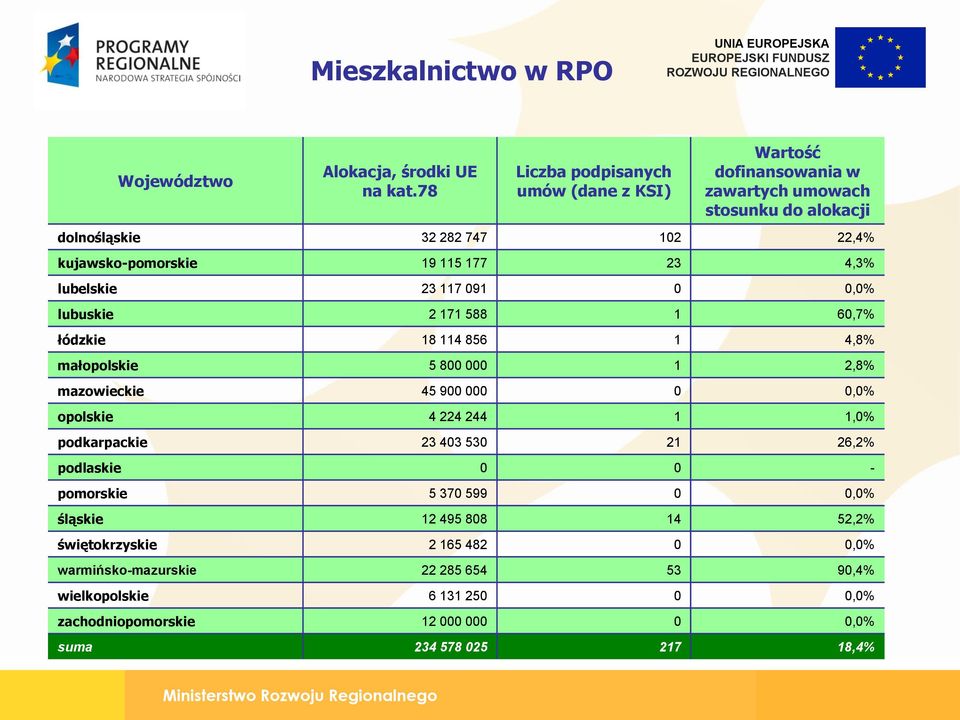960x720 pixels.
Task: Select allocation value 23 403 530
Action: (454, 443)
